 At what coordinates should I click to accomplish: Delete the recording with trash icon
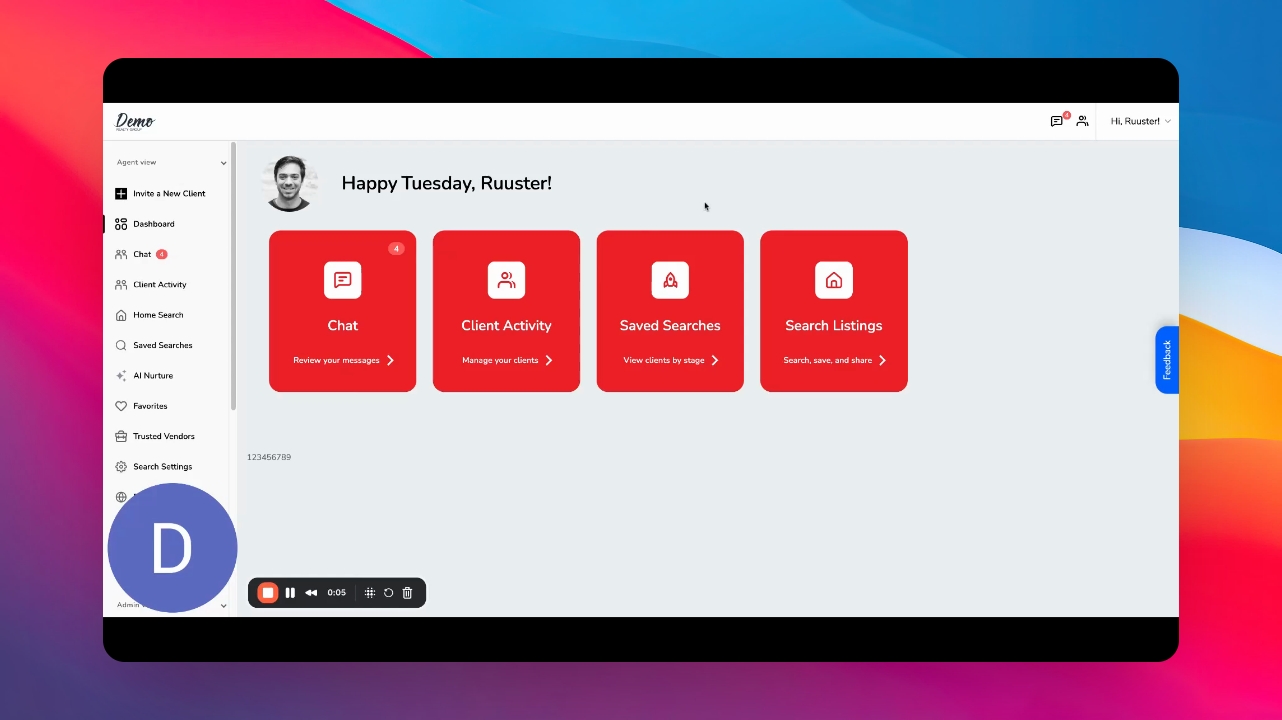(407, 593)
